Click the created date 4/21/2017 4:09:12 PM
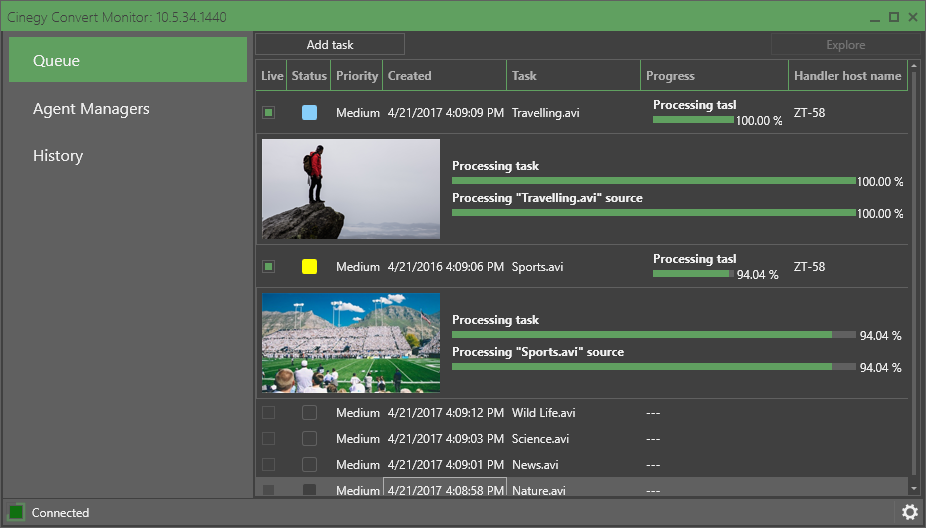The image size is (926, 528). (446, 413)
